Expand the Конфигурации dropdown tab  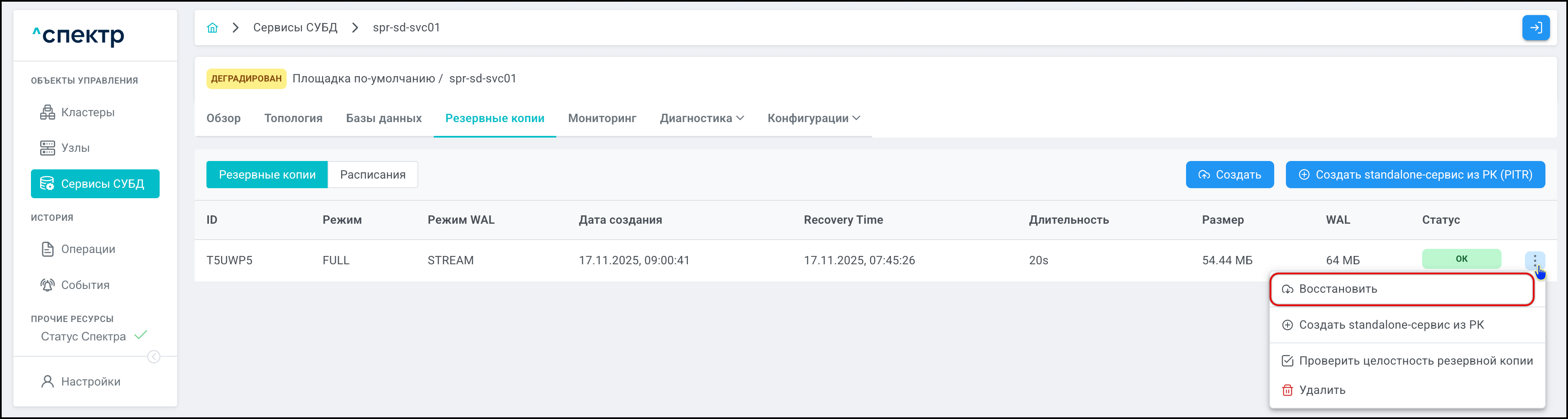point(813,118)
